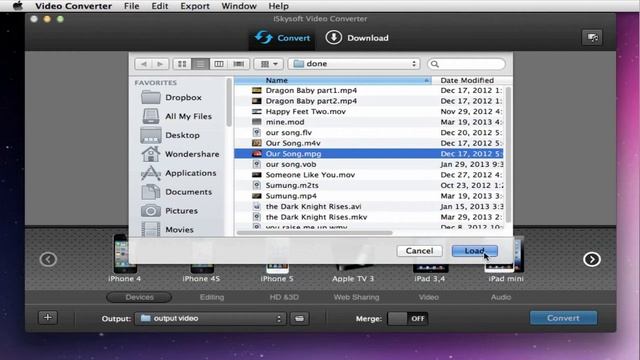Image resolution: width=640 pixels, height=360 pixels.
Task: Select Wondershare home folder in sidebar
Action: (x=180, y=154)
